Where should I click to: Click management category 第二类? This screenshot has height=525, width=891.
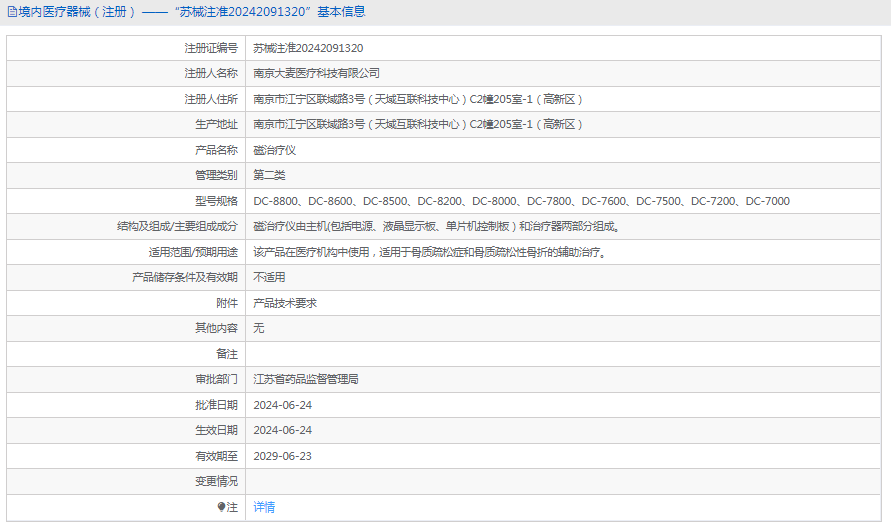tap(269, 175)
